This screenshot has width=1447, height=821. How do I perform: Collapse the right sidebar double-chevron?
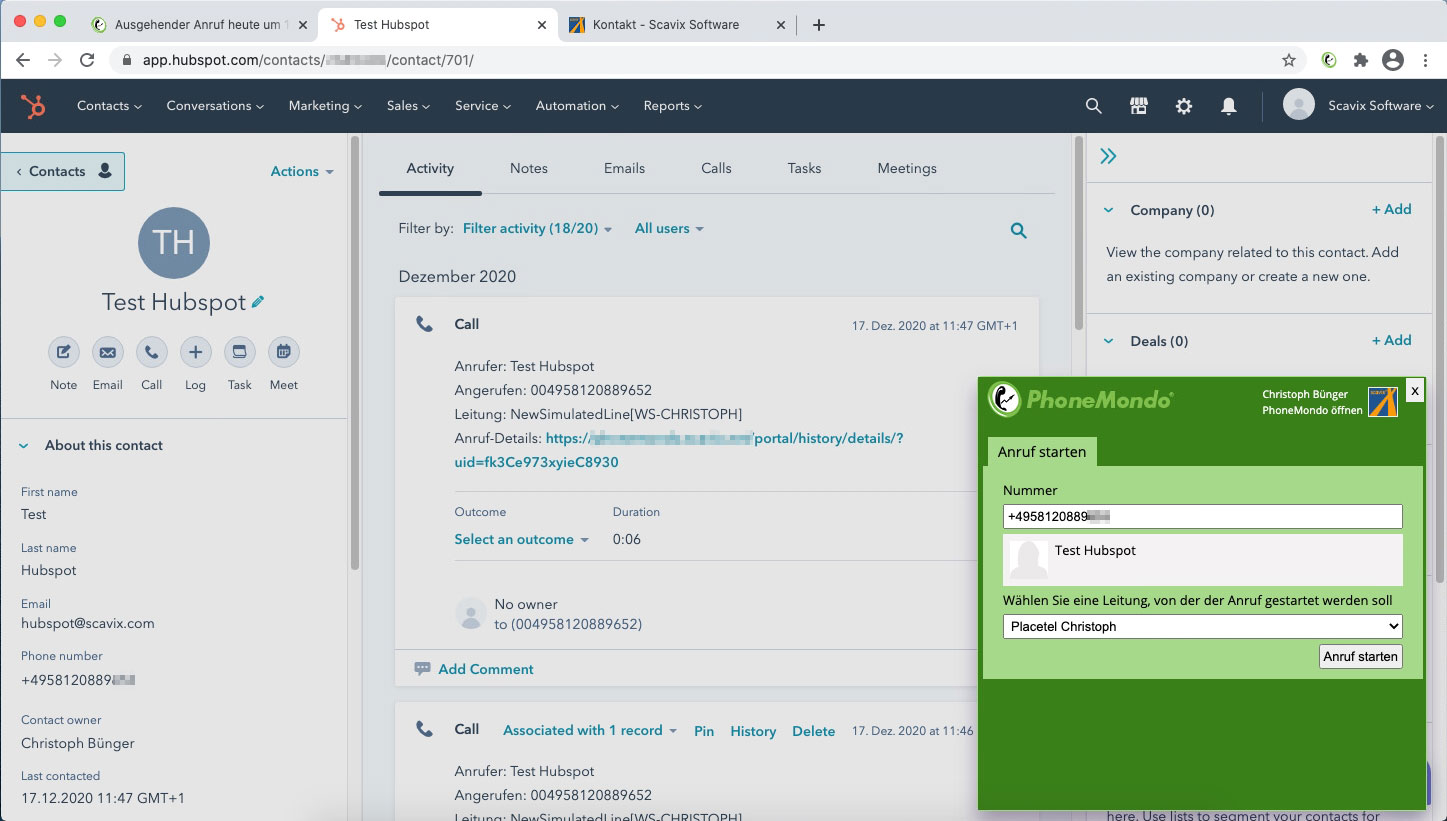pos(1108,156)
